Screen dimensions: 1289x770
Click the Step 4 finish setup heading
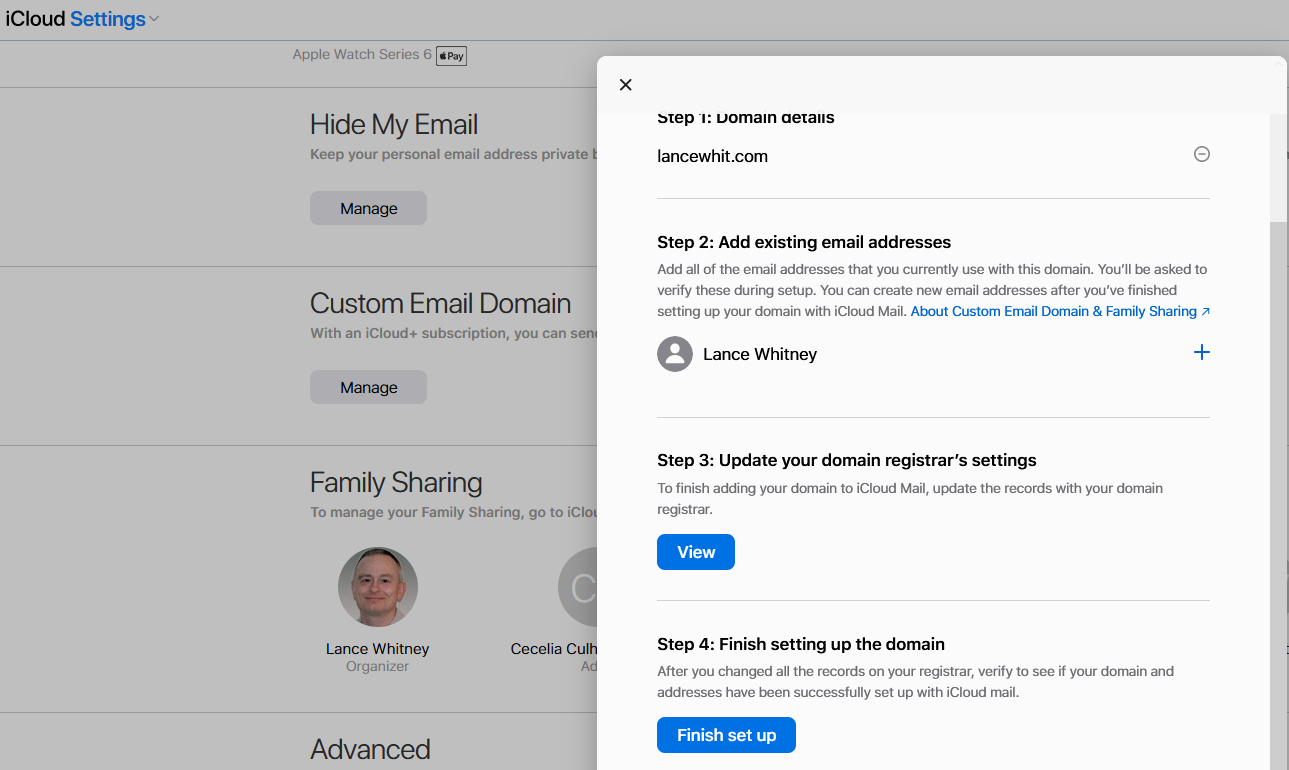pos(801,644)
